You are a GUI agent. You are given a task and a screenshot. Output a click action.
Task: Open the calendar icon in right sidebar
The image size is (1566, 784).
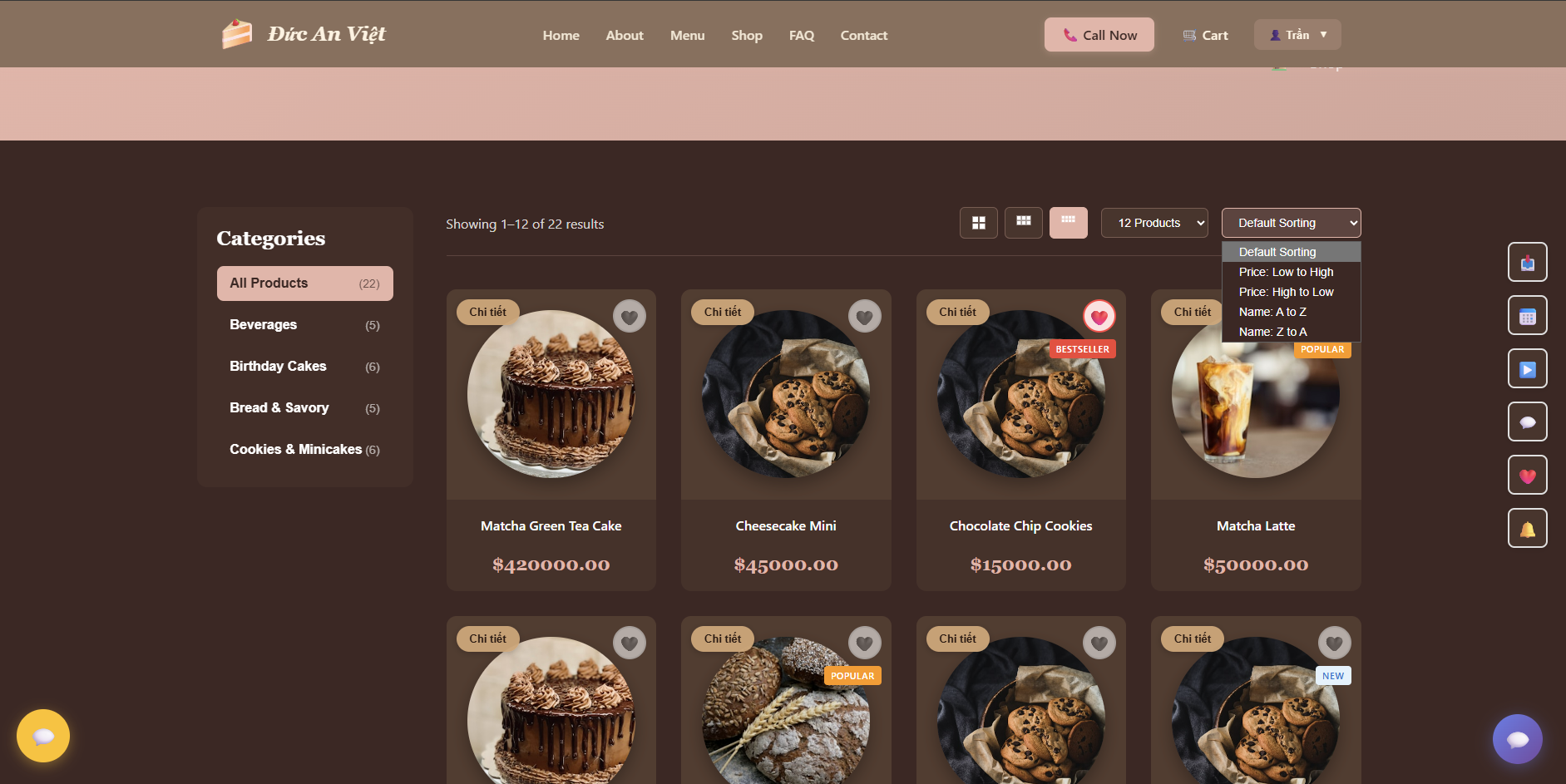pos(1528,316)
